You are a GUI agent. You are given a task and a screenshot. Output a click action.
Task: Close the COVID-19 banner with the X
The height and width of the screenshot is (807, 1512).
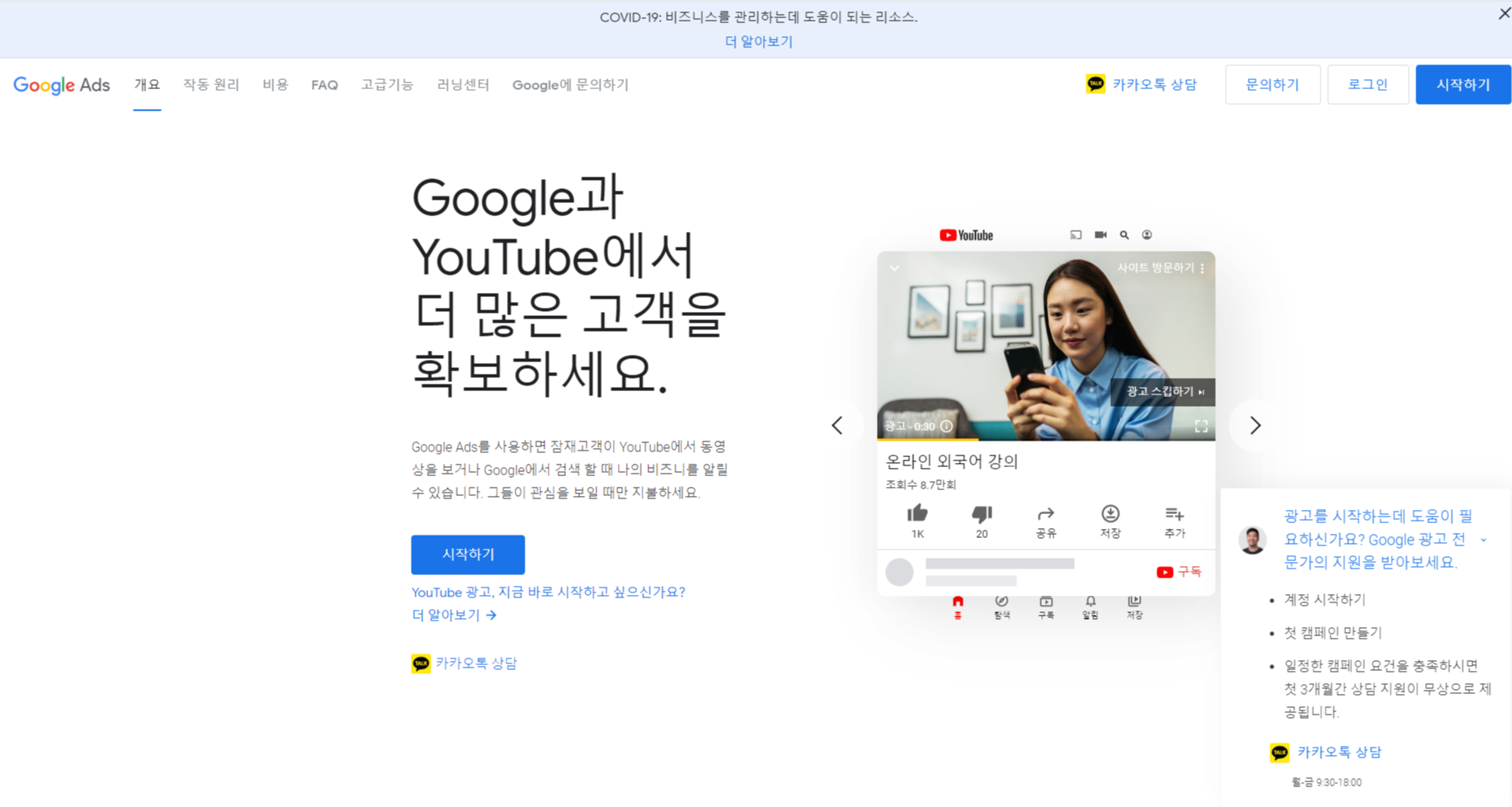pos(1504,13)
